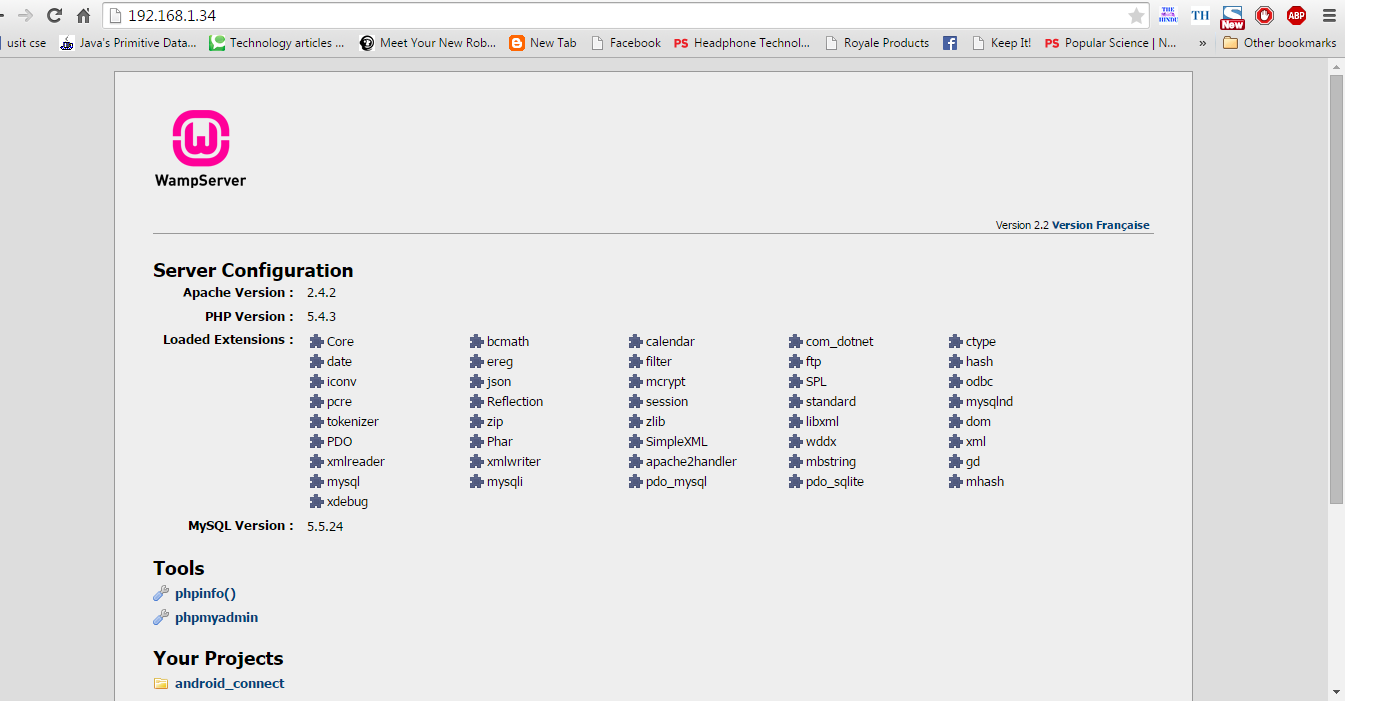Open the phpmyadmin link

tap(216, 618)
